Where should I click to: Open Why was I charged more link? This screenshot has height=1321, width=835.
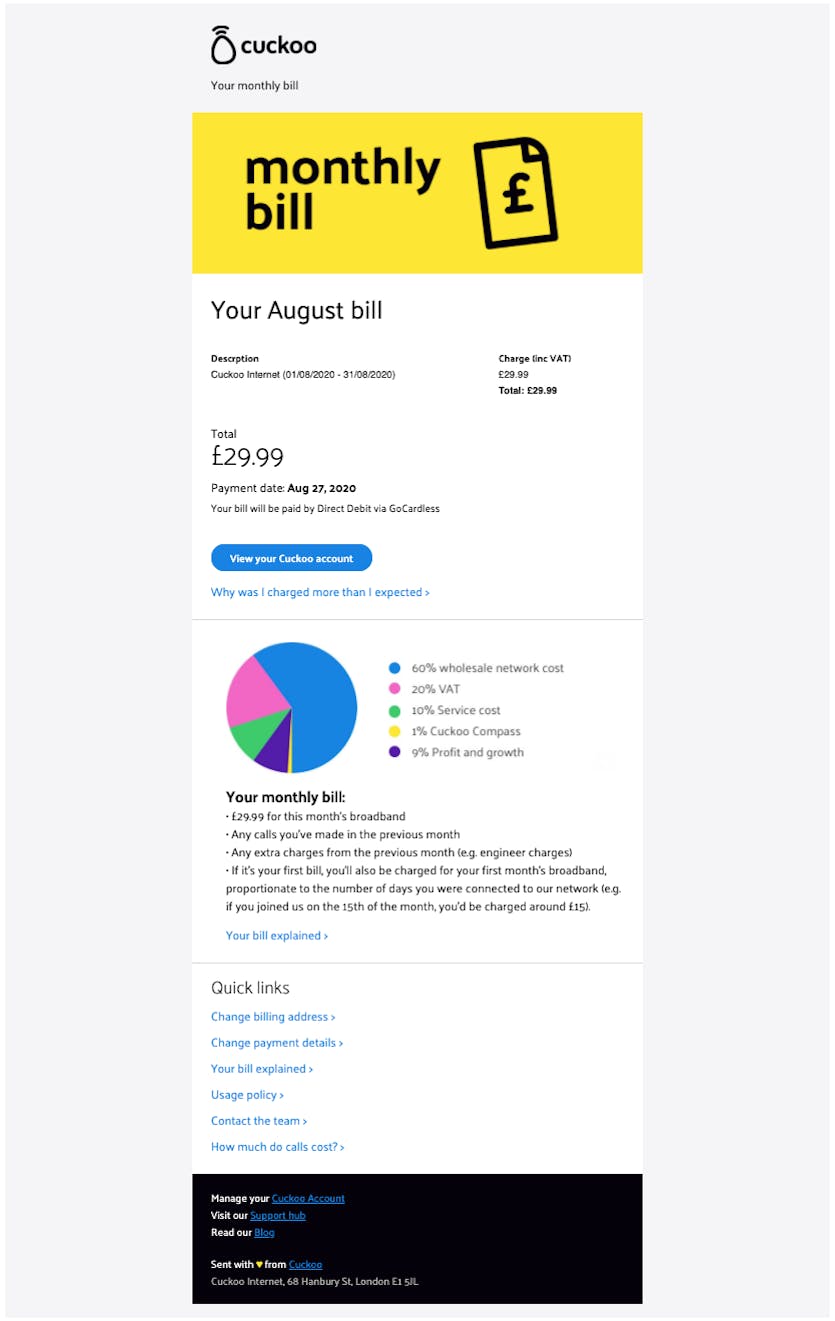pos(320,592)
